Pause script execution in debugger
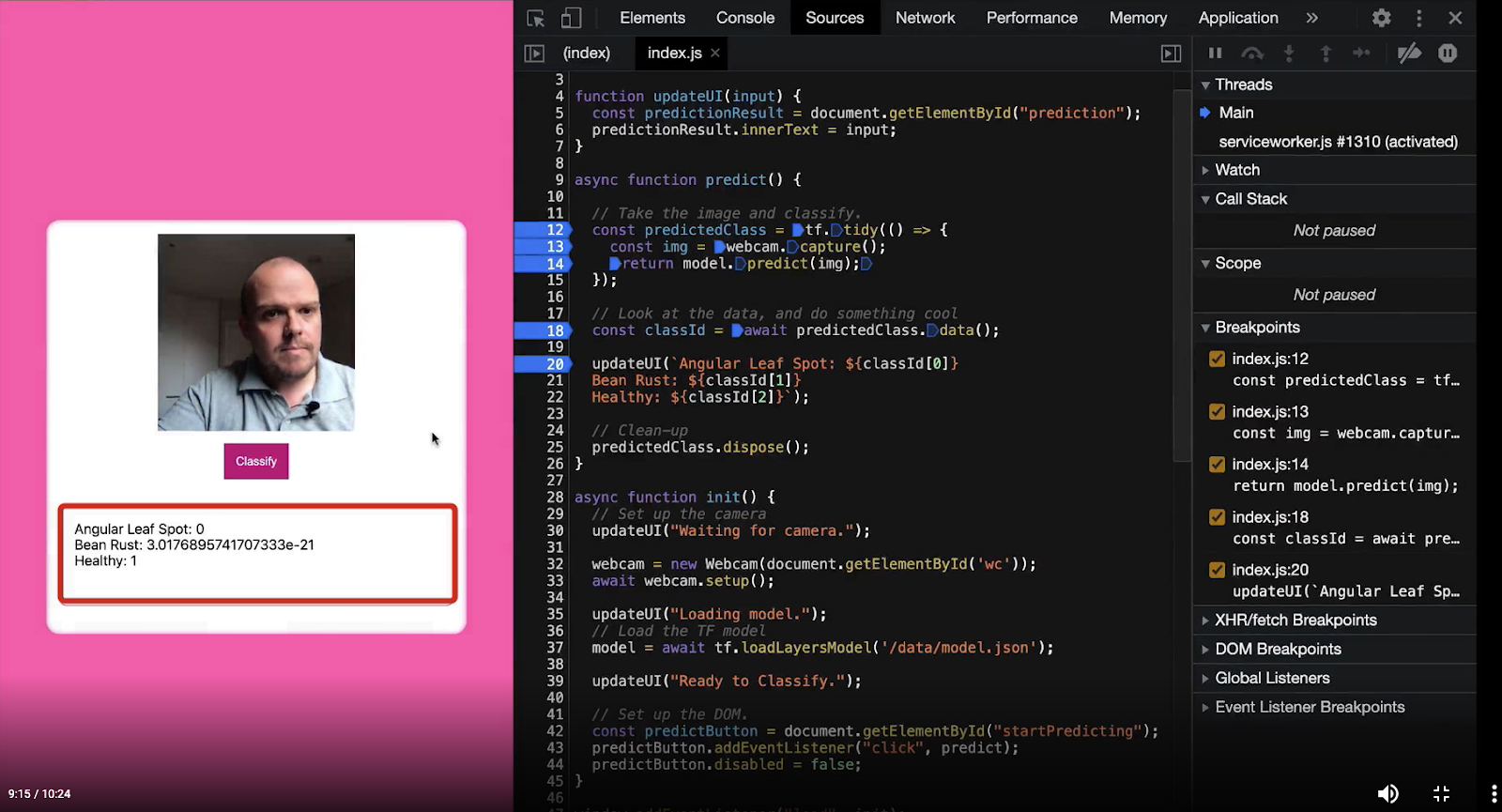Screen dimensions: 1502x812 coord(1215,54)
